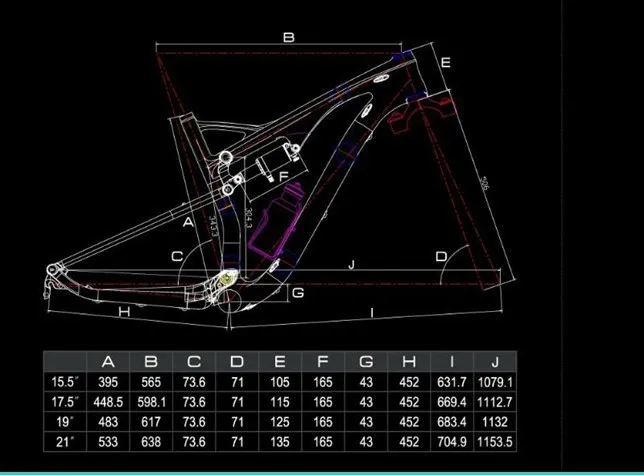
Task: Click the 395 seat tube value
Action: point(108,382)
